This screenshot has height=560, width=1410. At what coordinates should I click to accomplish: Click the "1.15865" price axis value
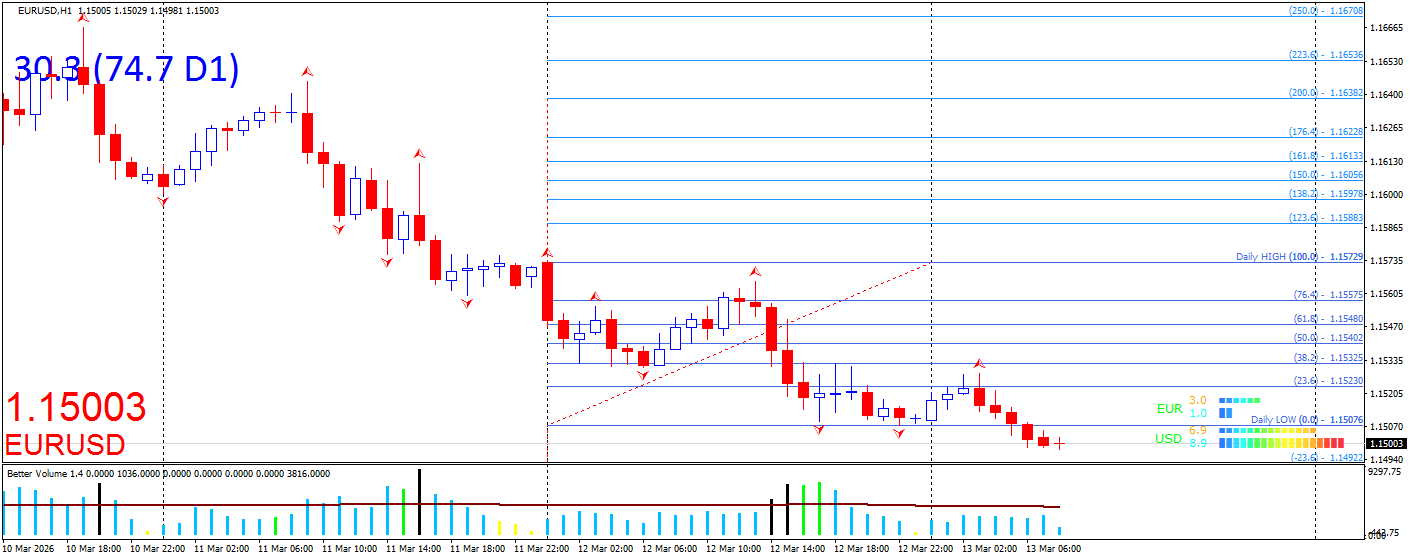[x=1389, y=227]
